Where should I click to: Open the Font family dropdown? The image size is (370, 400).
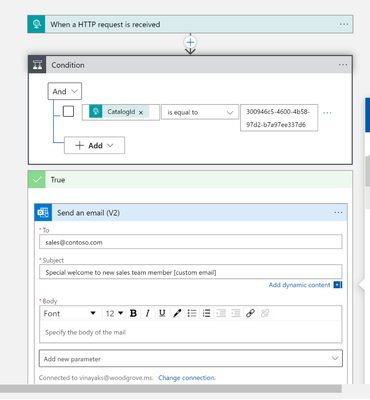pyautogui.click(x=69, y=313)
